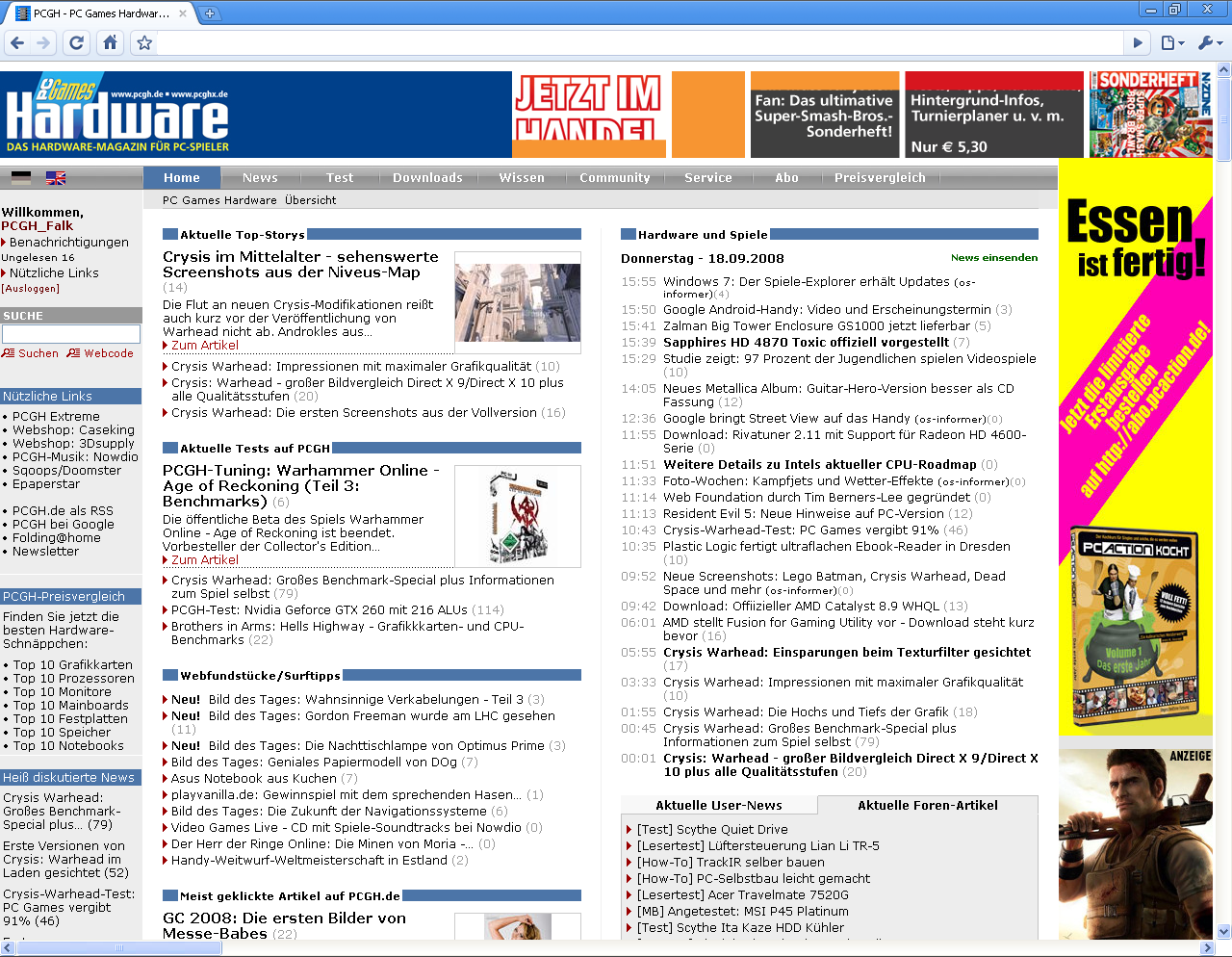
Task: Open the Service navigation tab
Action: pyautogui.click(x=708, y=178)
